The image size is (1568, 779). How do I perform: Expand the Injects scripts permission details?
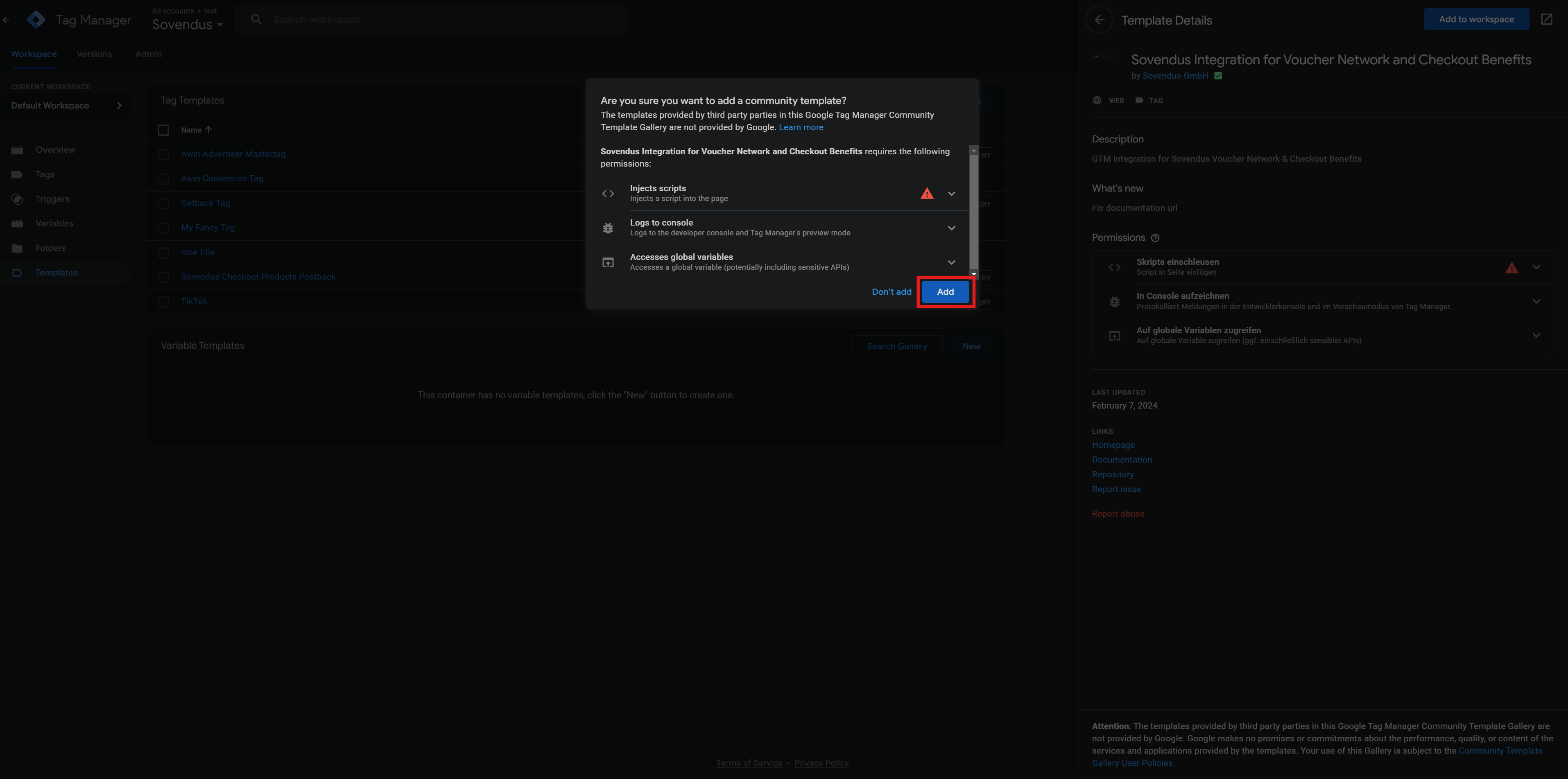pos(950,193)
